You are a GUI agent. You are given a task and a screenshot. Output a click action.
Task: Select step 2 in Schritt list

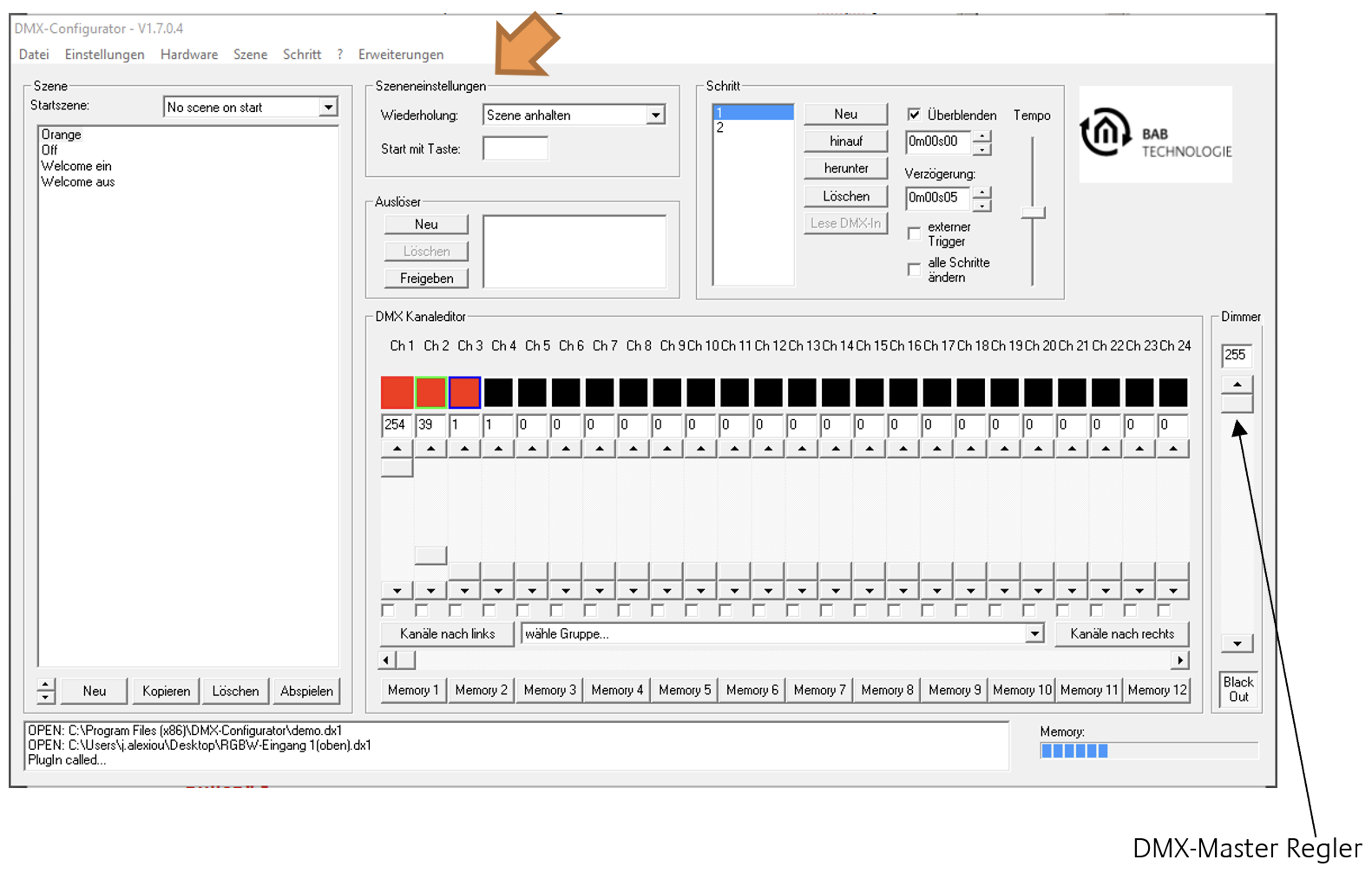click(x=753, y=127)
